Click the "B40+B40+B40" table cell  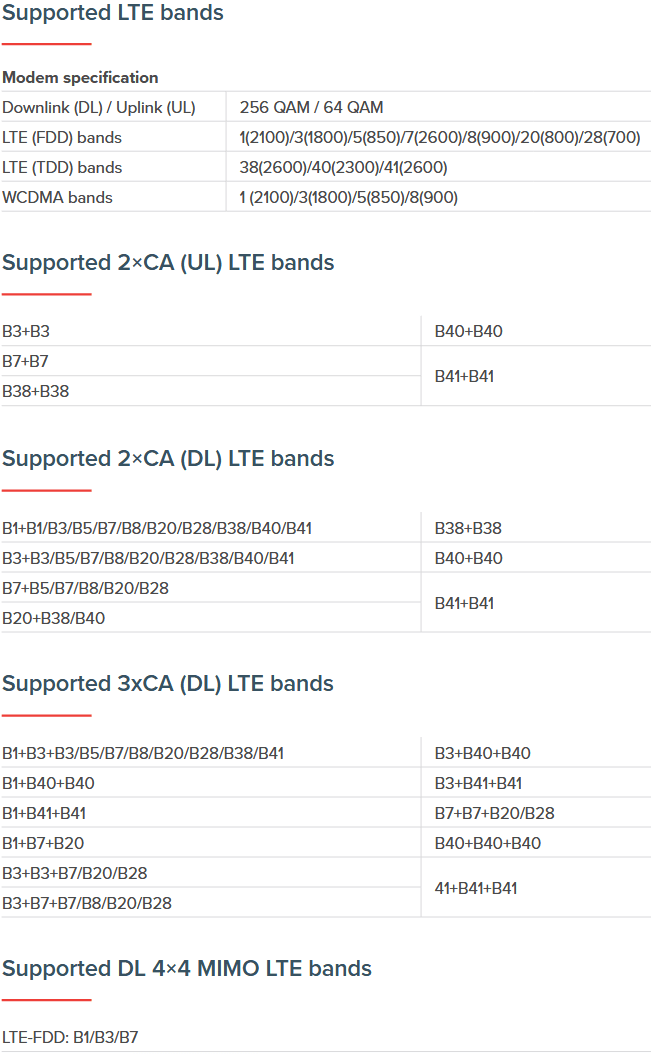[487, 843]
